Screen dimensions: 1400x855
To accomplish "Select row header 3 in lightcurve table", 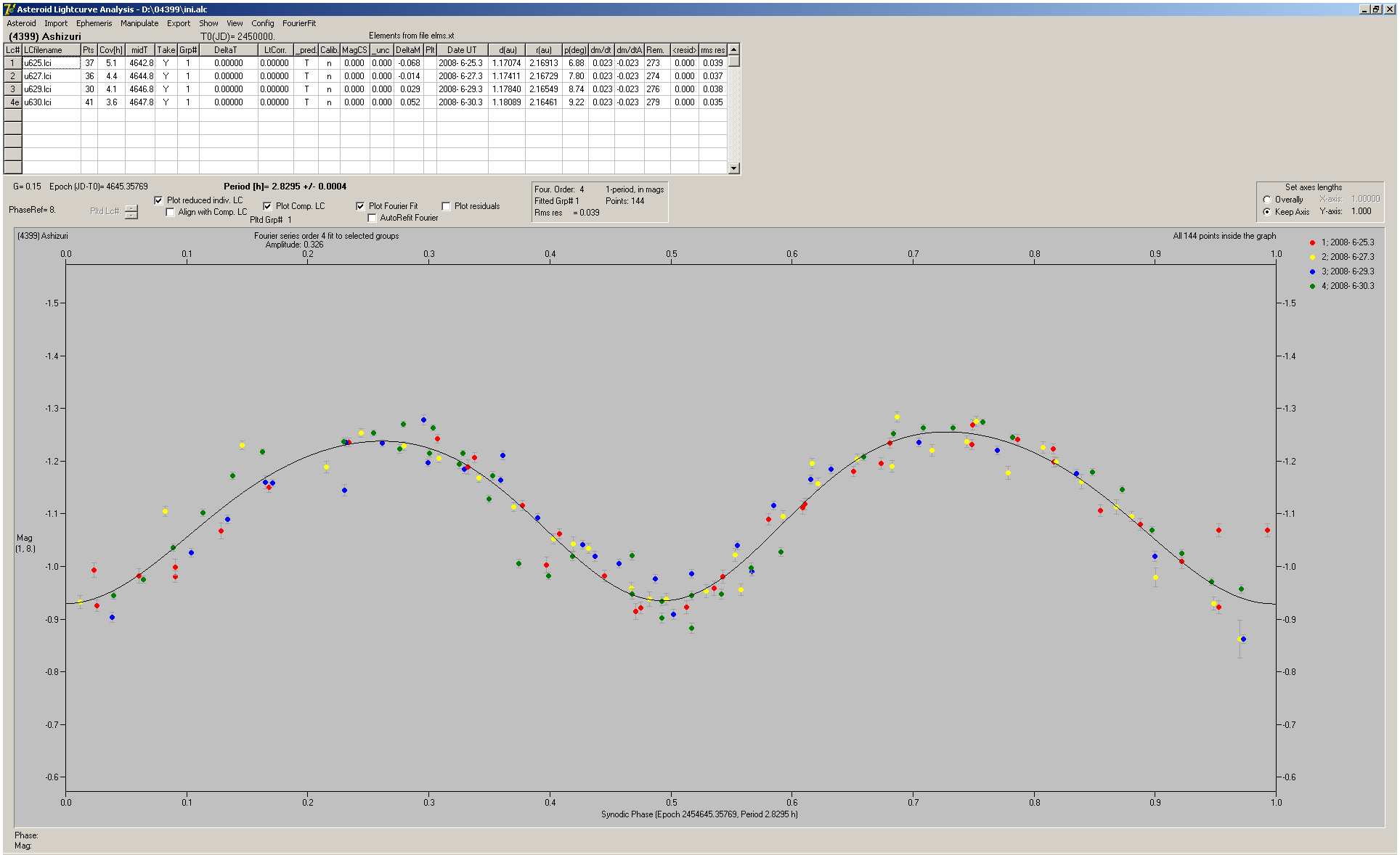I will click(13, 89).
